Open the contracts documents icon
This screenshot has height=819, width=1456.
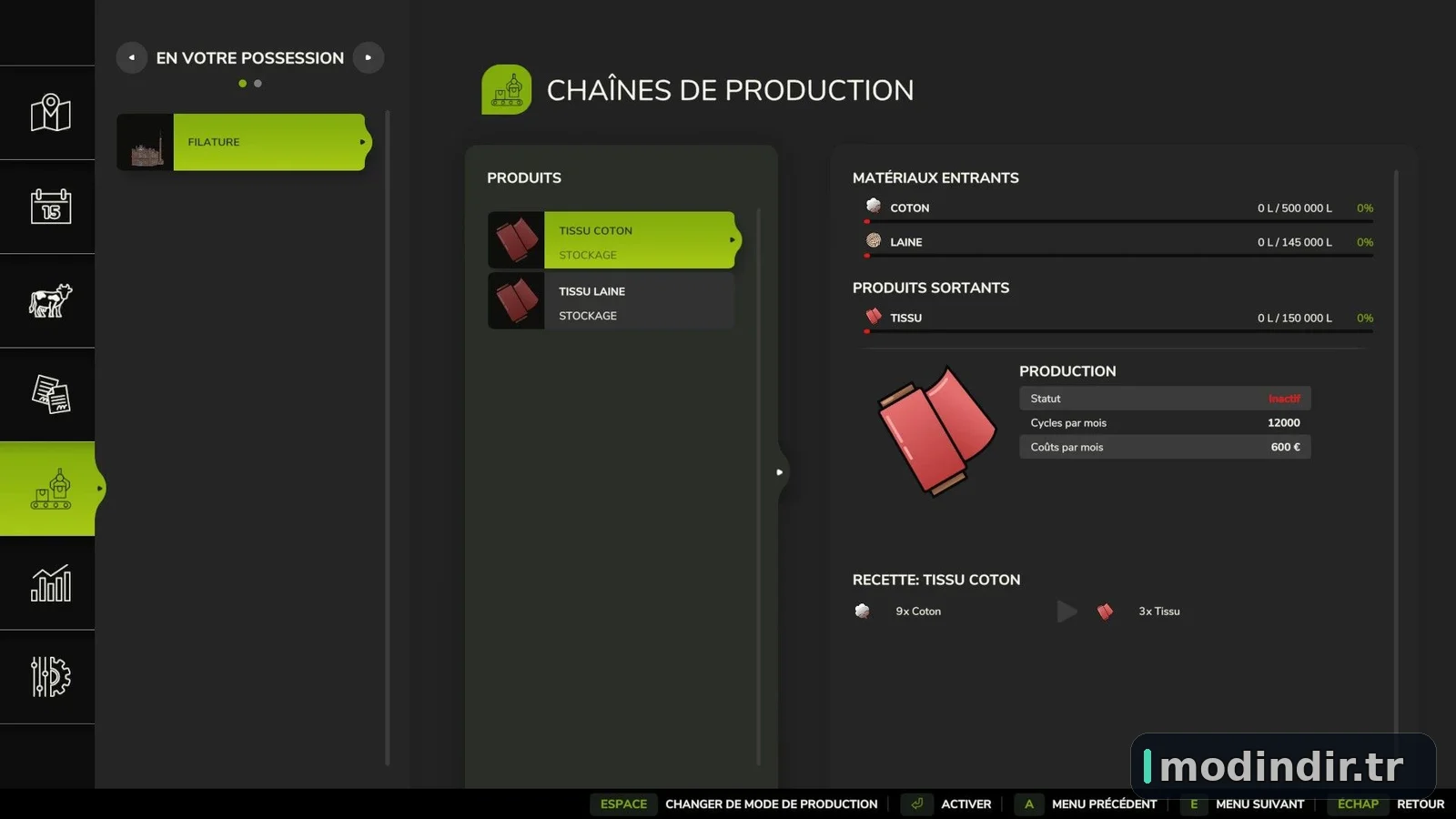[51, 394]
